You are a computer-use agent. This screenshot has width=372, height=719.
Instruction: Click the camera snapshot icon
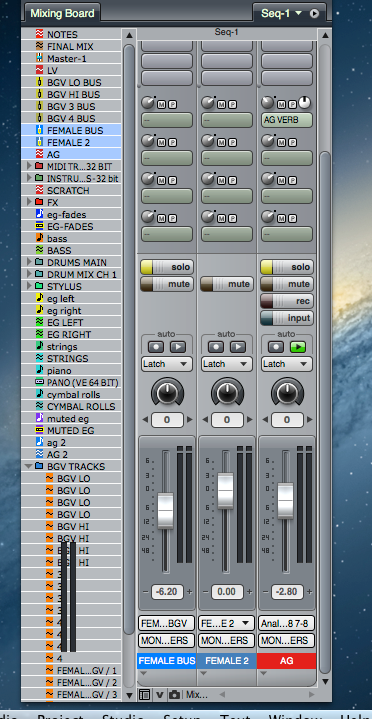coord(174,695)
